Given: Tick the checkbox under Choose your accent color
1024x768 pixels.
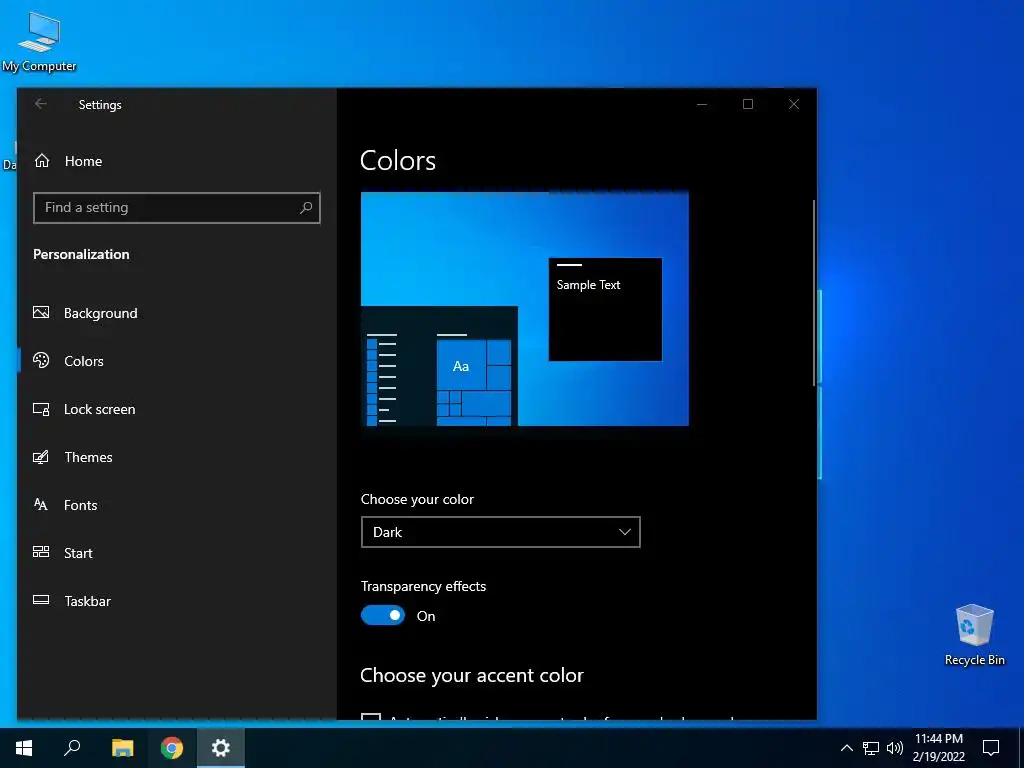Looking at the screenshot, I should 371,716.
